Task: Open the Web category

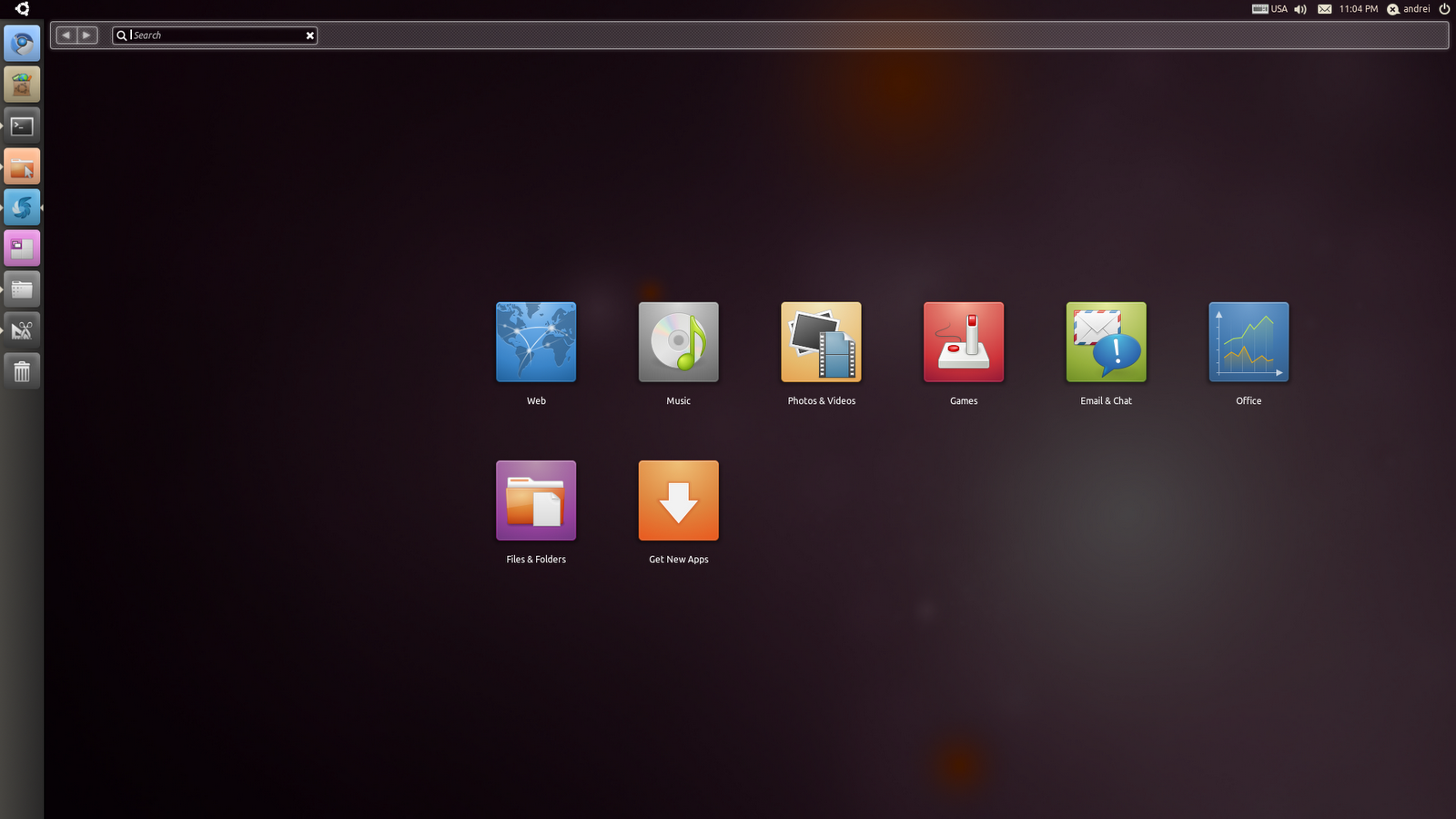Action: (536, 342)
